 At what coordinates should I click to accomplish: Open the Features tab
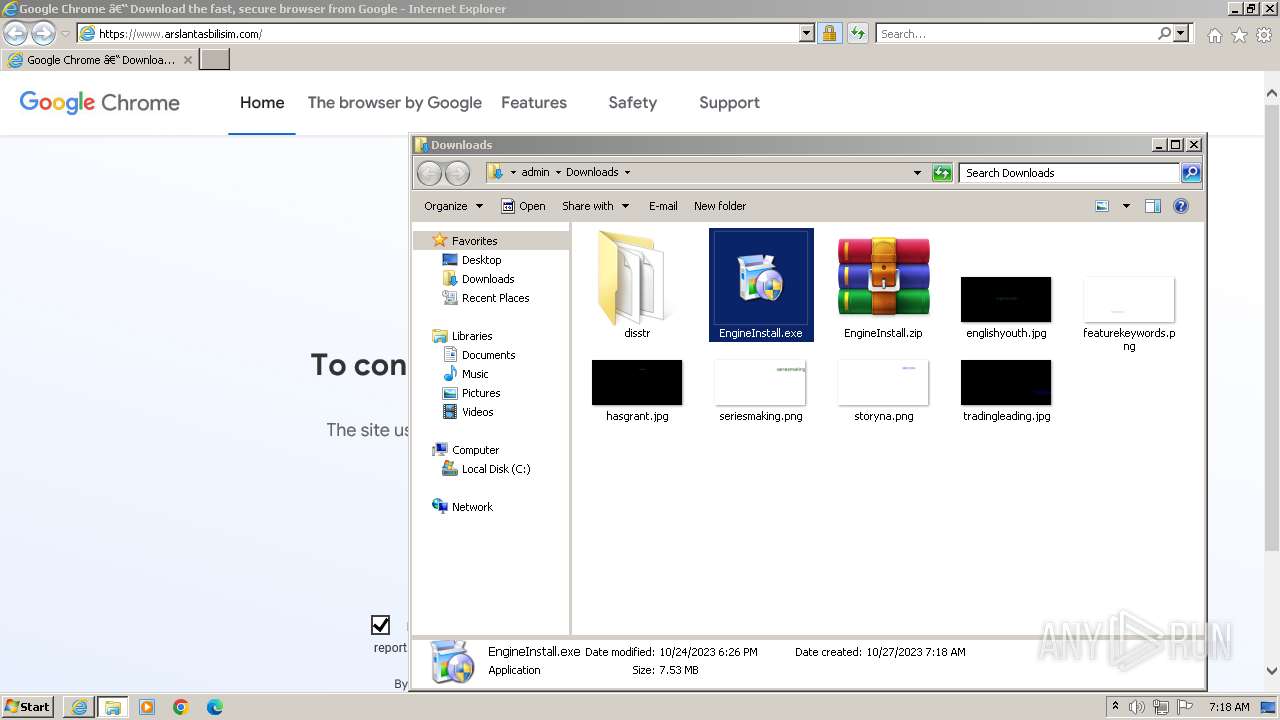pos(534,102)
